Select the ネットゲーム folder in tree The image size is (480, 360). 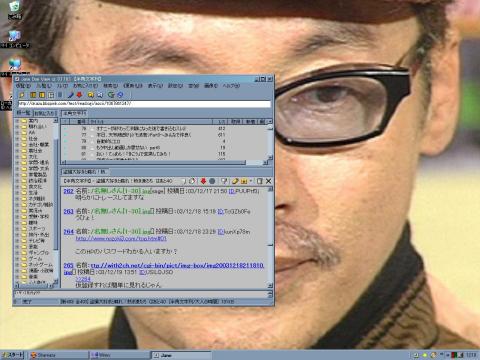[40, 265]
